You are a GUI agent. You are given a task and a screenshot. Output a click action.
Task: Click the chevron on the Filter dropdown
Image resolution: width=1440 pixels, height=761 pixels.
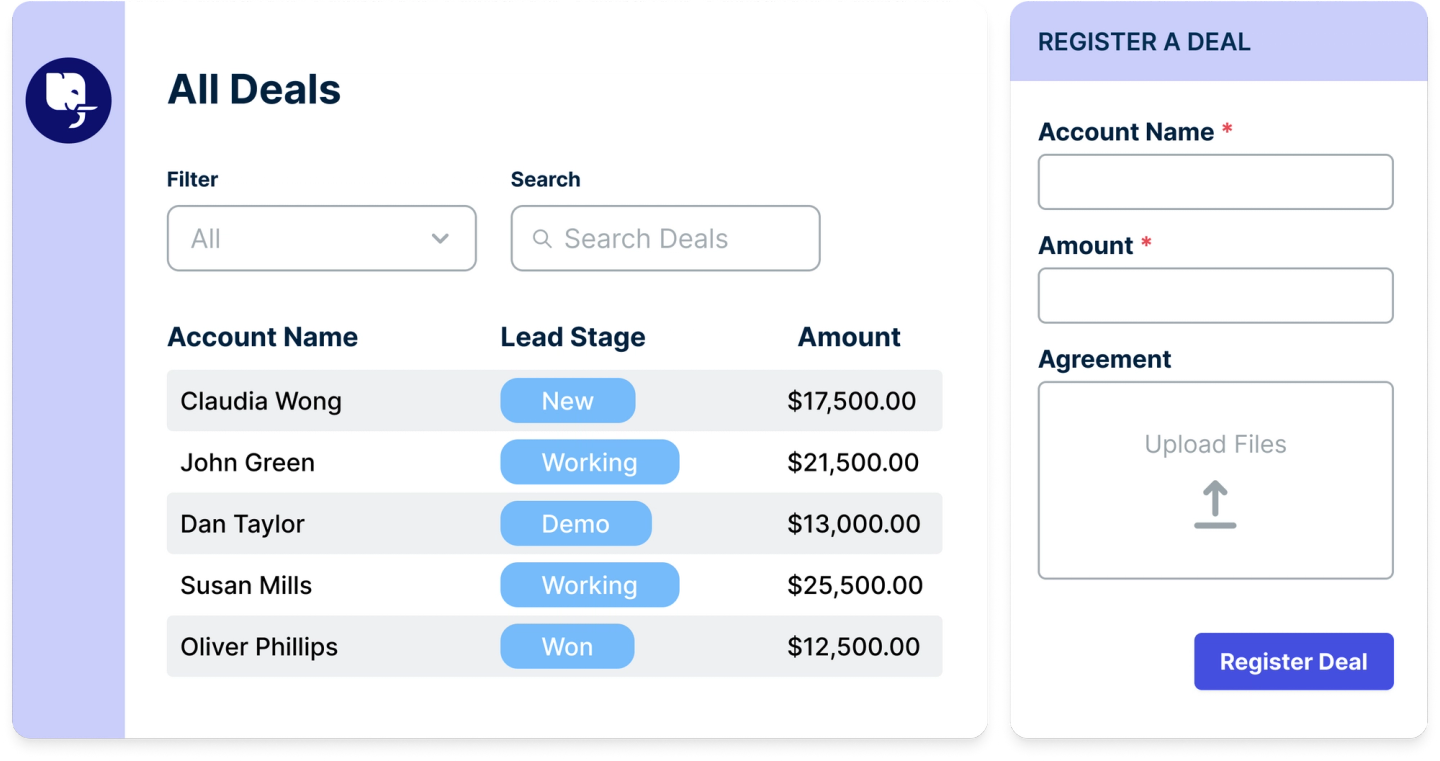[440, 238]
